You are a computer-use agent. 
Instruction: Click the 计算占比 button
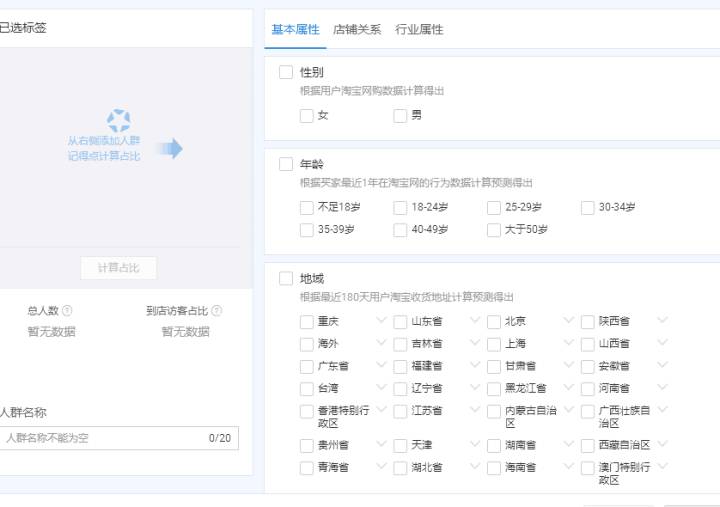click(118, 268)
